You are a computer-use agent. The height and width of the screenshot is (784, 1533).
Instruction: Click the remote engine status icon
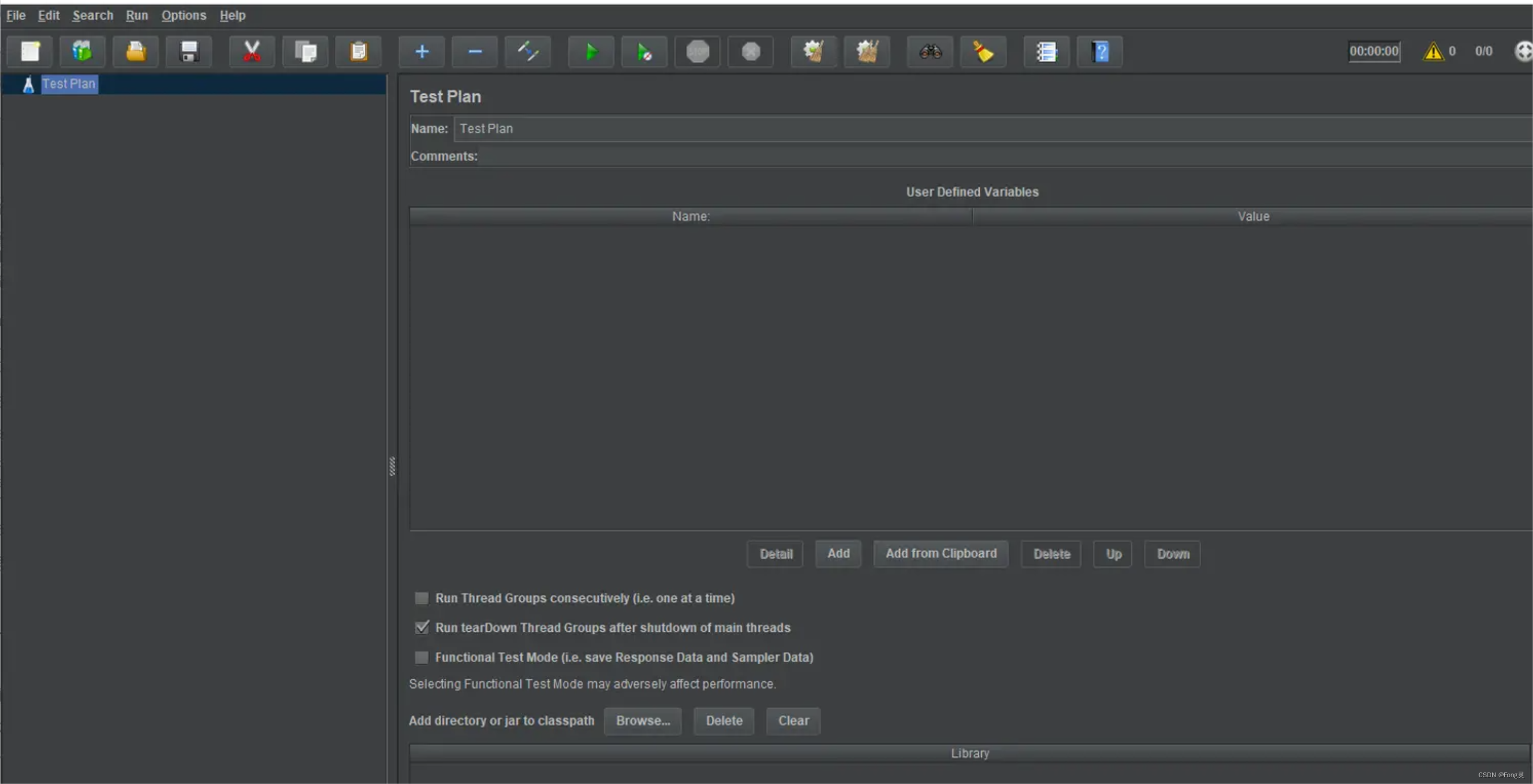pyautogui.click(x=1524, y=51)
